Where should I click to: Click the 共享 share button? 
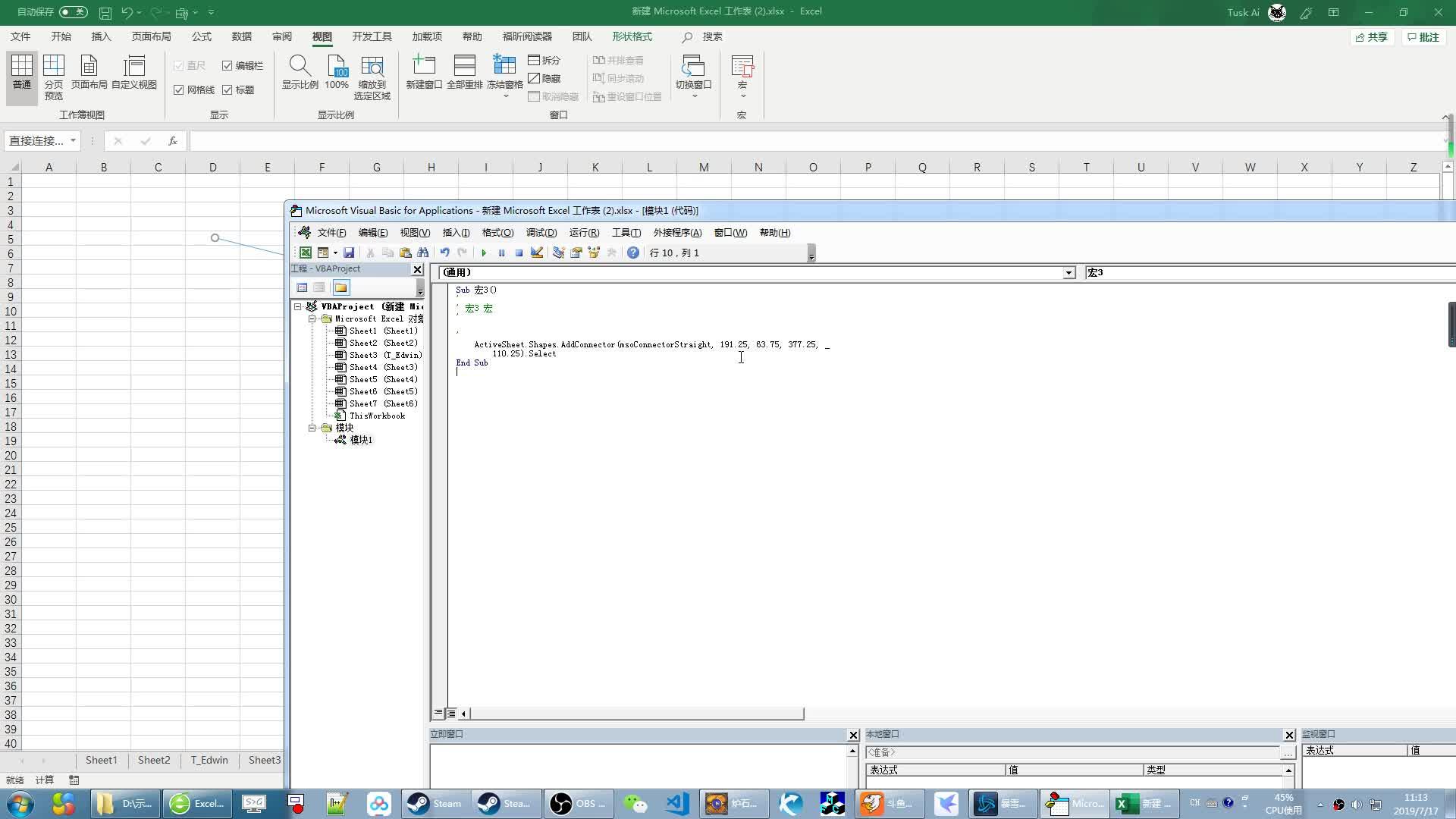coord(1372,37)
